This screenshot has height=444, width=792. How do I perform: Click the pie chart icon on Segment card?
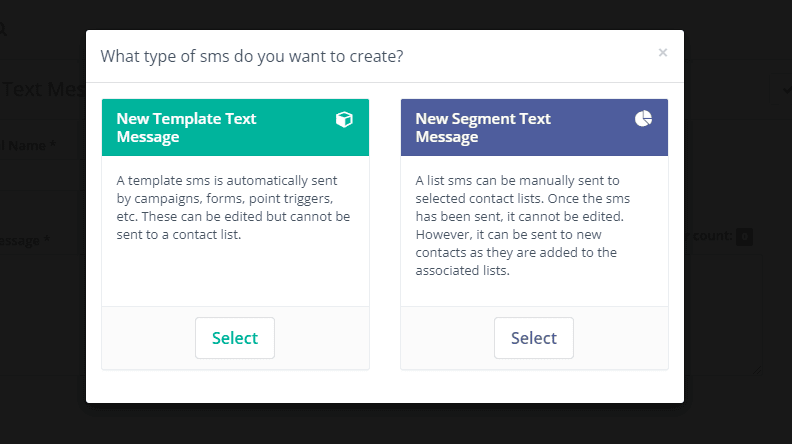click(644, 119)
